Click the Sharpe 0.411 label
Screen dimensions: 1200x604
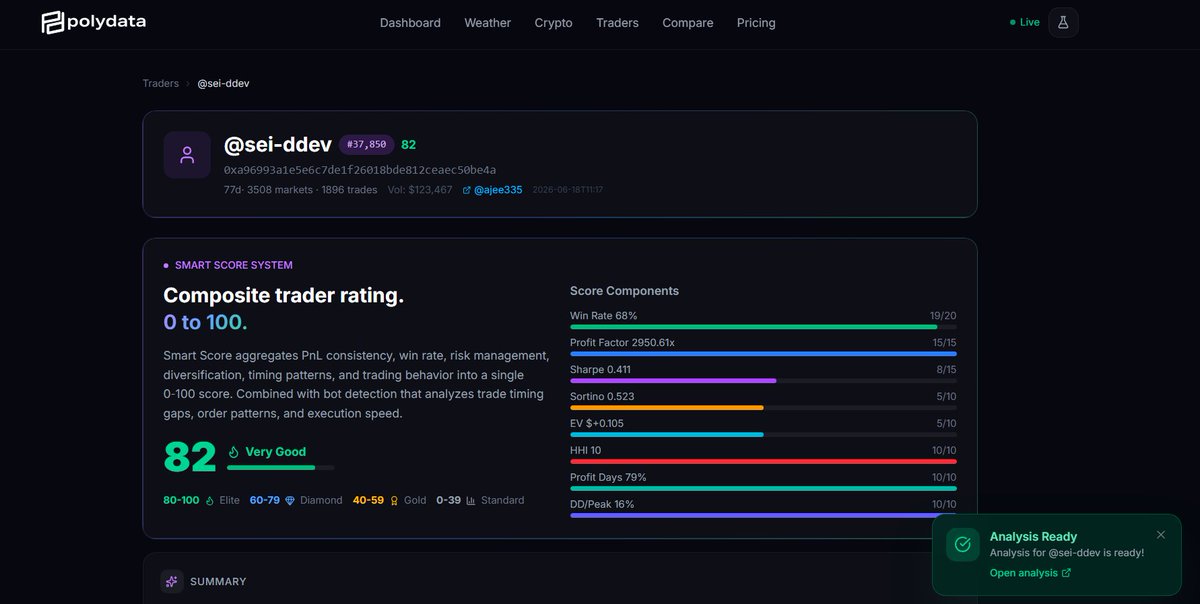pyautogui.click(x=600, y=369)
